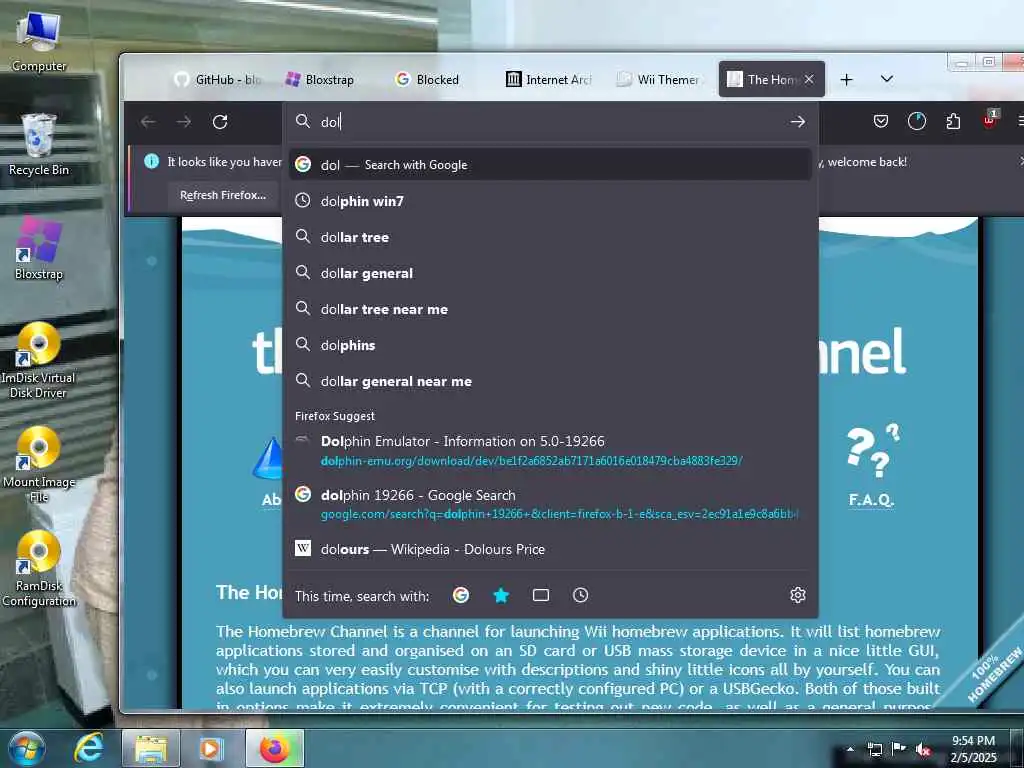Image resolution: width=1024 pixels, height=768 pixels.
Task: Open the Firefox account circle icon
Action: point(917,121)
